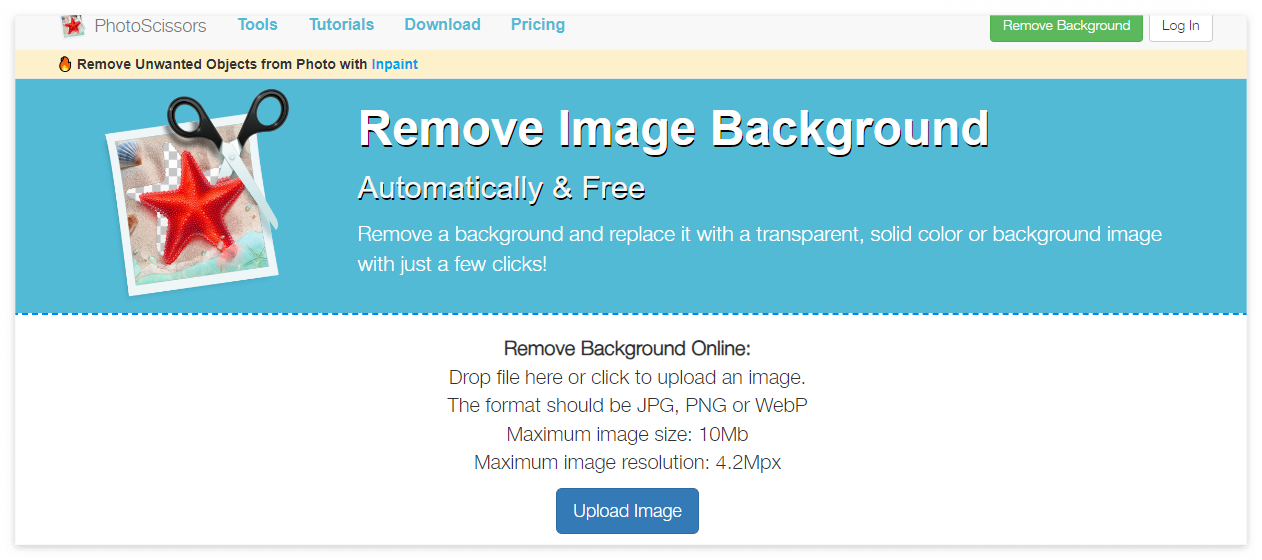Go to the Download page
This screenshot has width=1262, height=560.
coord(442,24)
